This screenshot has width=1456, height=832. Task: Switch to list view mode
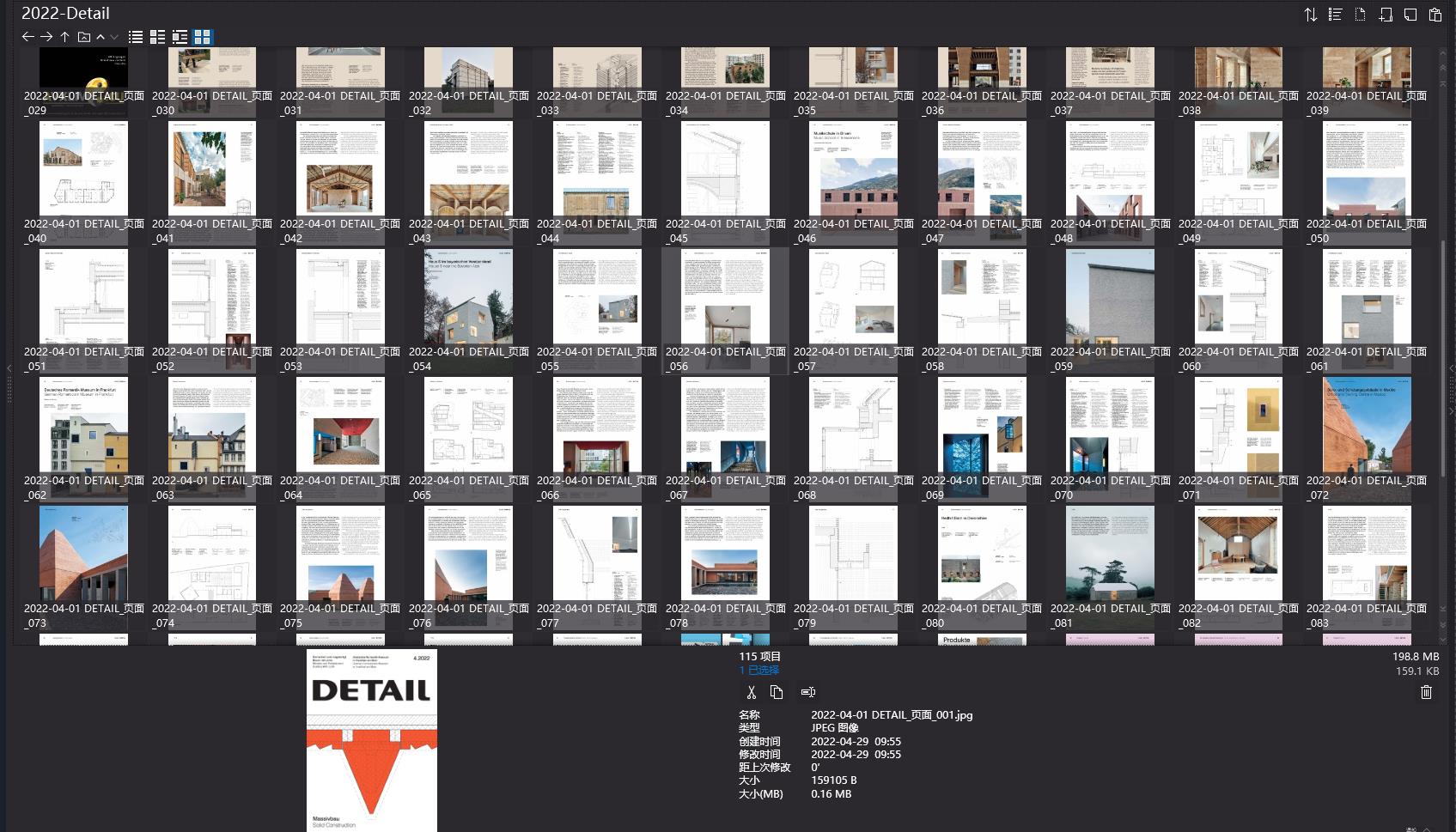pyautogui.click(x=135, y=37)
